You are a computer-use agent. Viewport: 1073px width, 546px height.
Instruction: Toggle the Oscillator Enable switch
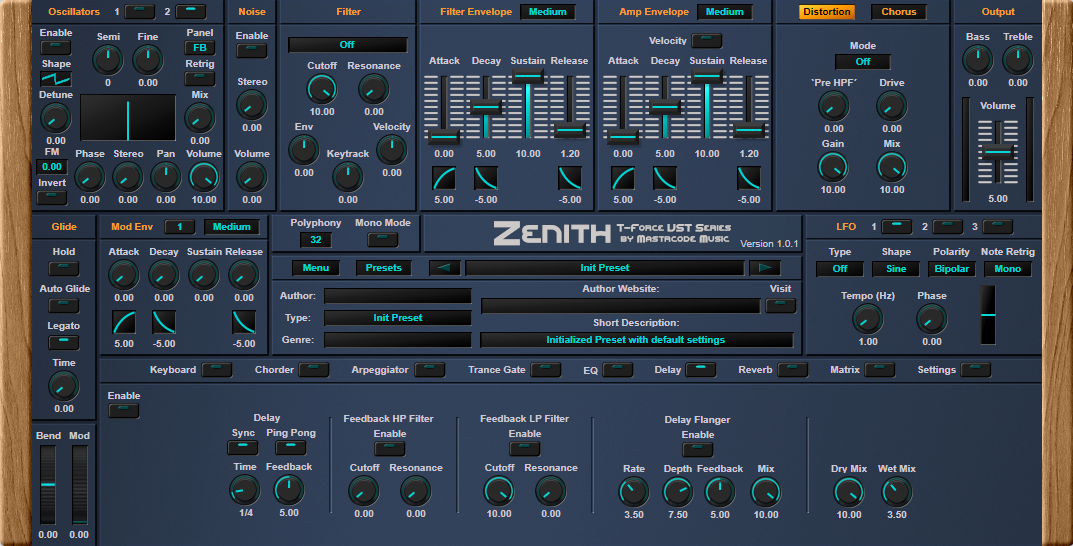click(x=56, y=47)
